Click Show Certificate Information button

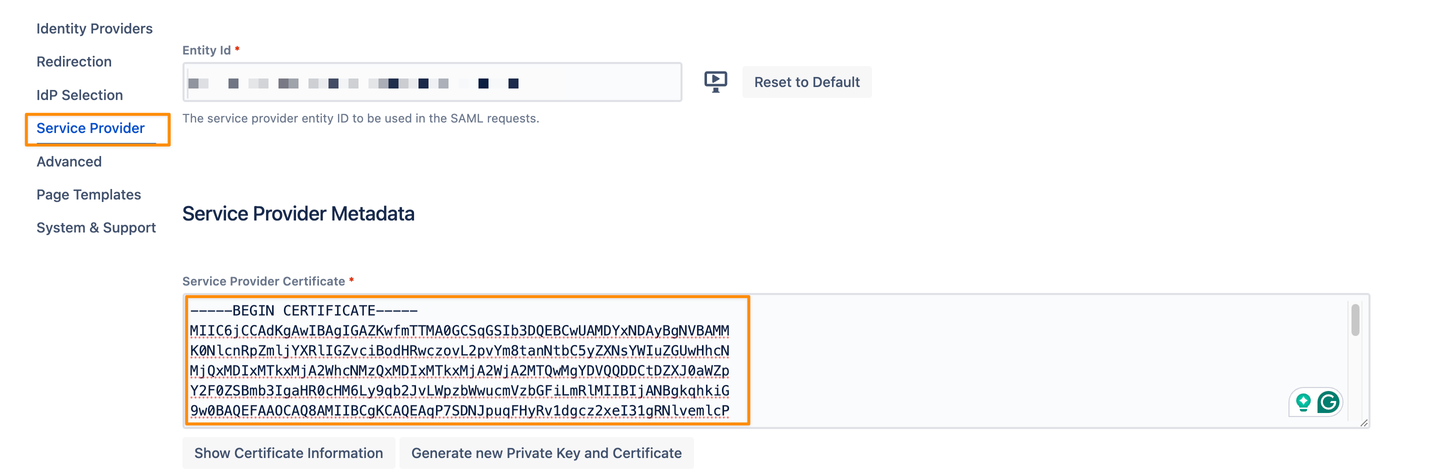(288, 453)
